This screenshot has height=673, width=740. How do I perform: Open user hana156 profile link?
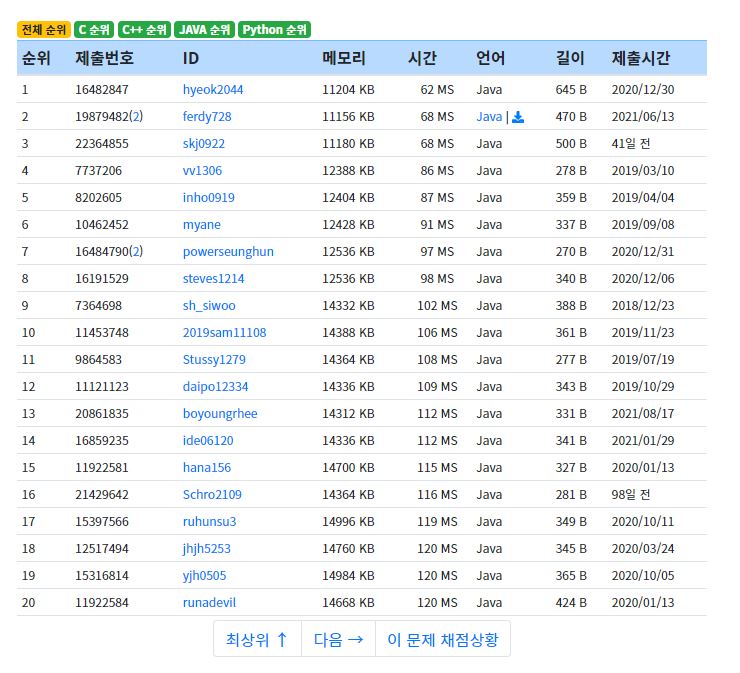pyautogui.click(x=207, y=467)
